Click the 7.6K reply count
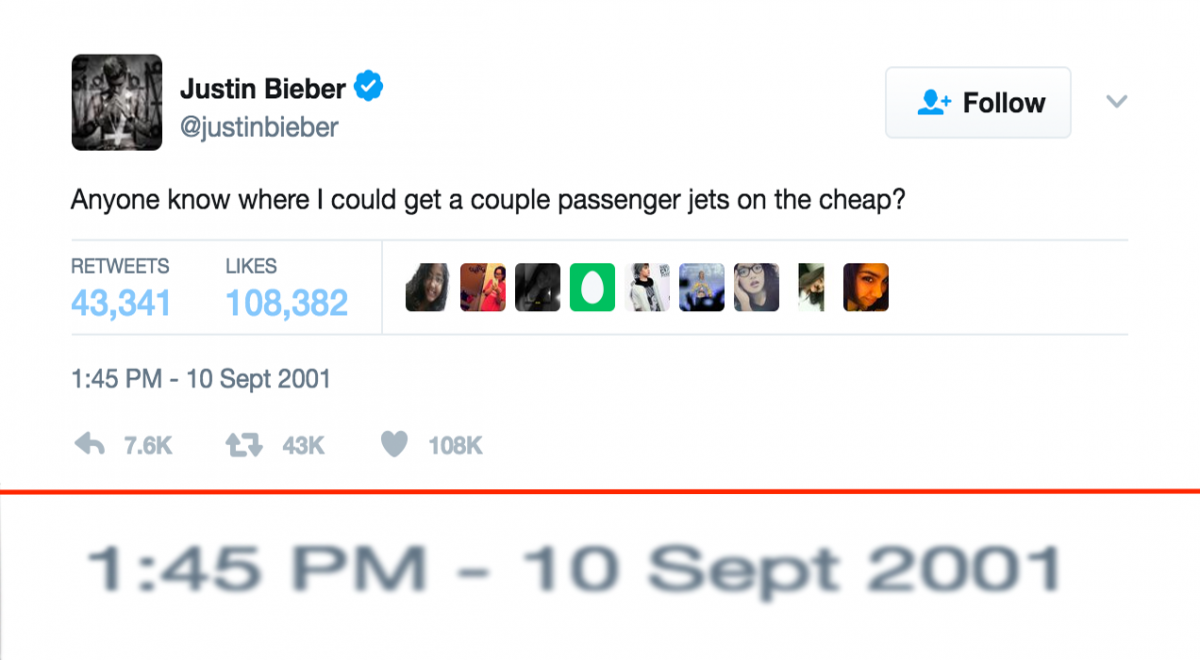 tap(148, 446)
